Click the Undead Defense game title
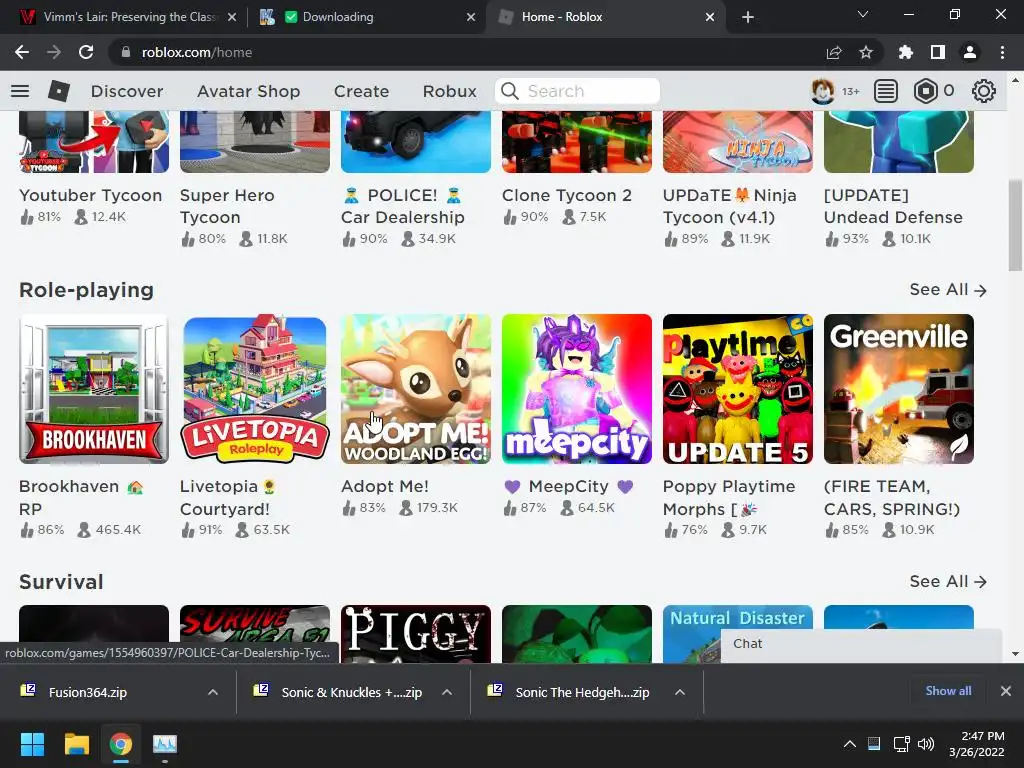This screenshot has width=1024, height=768. tap(893, 206)
